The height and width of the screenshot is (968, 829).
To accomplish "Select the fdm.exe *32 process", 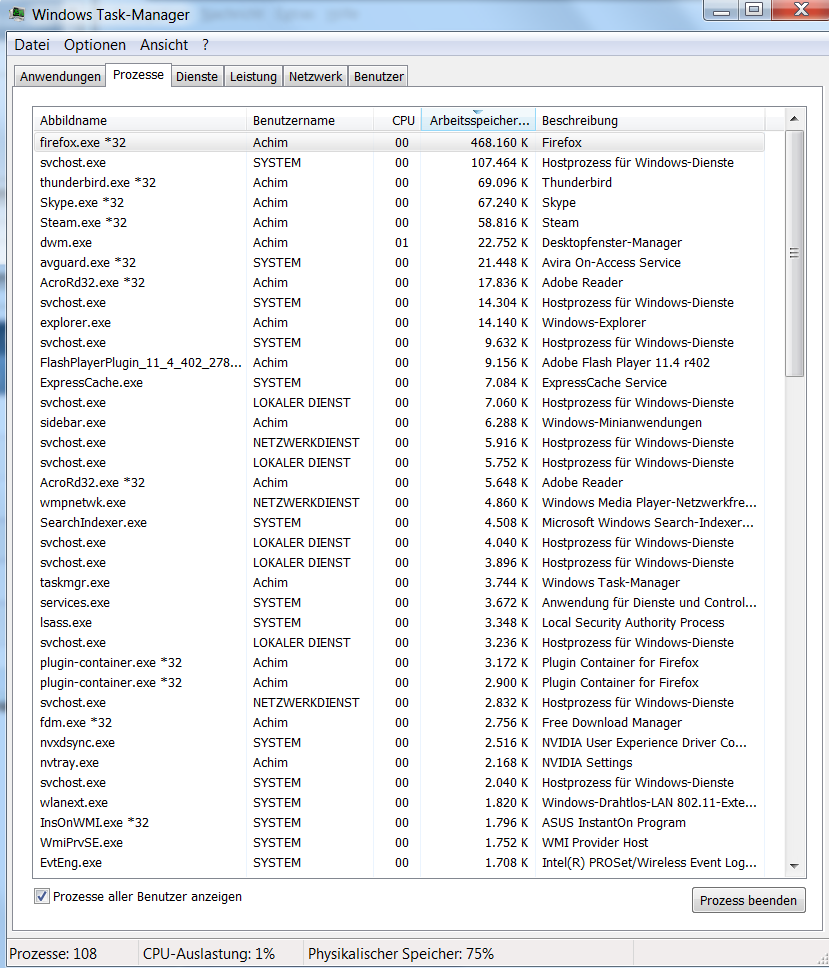I will click(399, 722).
